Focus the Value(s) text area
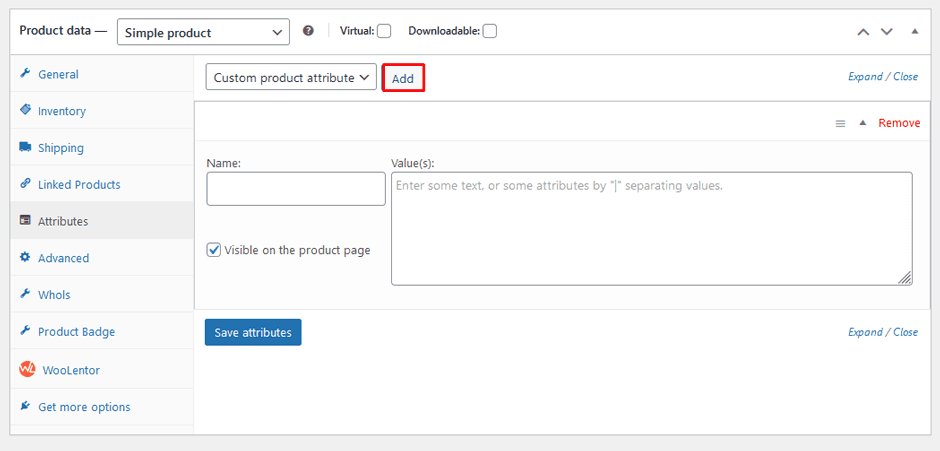 (652, 228)
